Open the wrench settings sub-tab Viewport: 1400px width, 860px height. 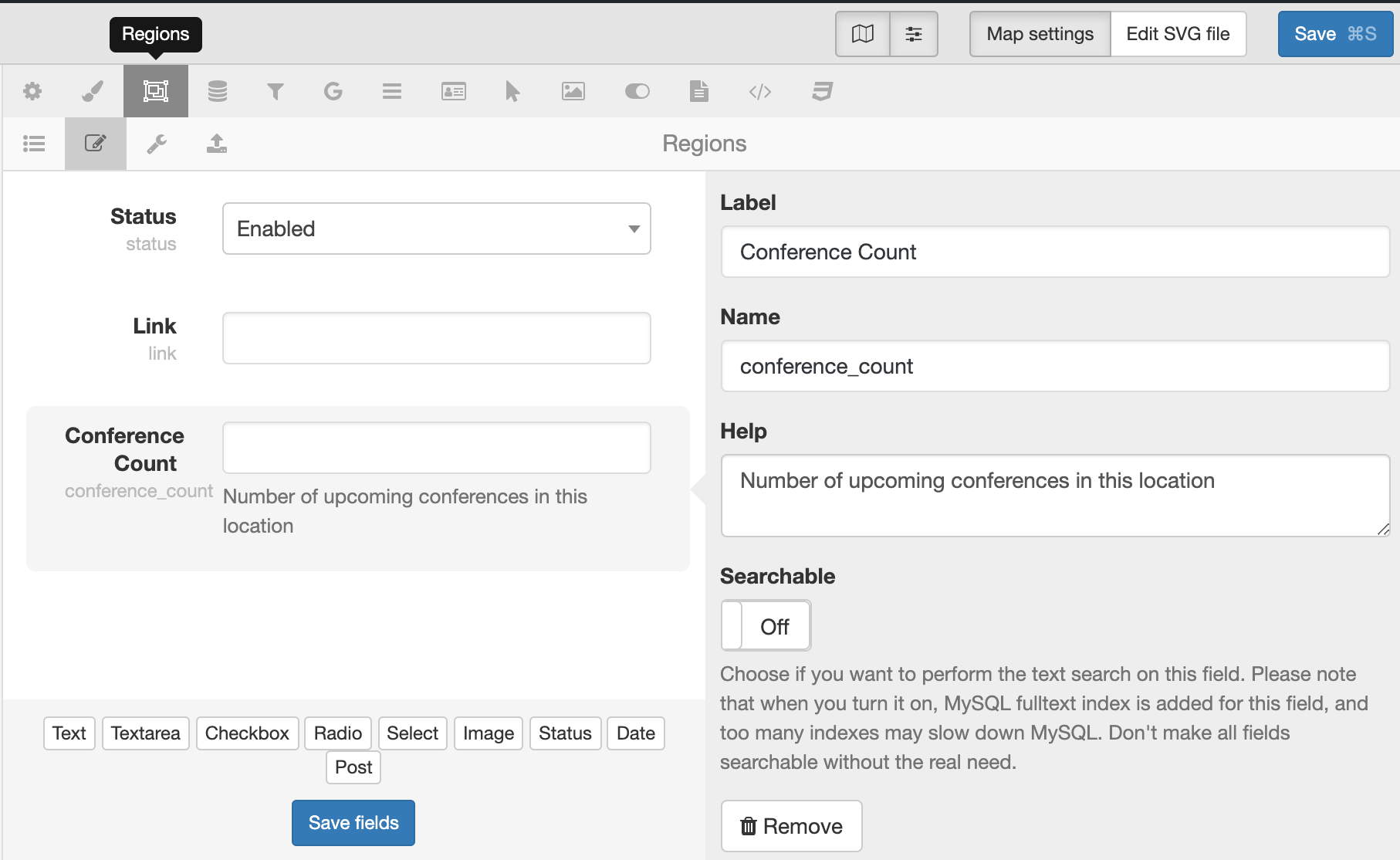[157, 144]
